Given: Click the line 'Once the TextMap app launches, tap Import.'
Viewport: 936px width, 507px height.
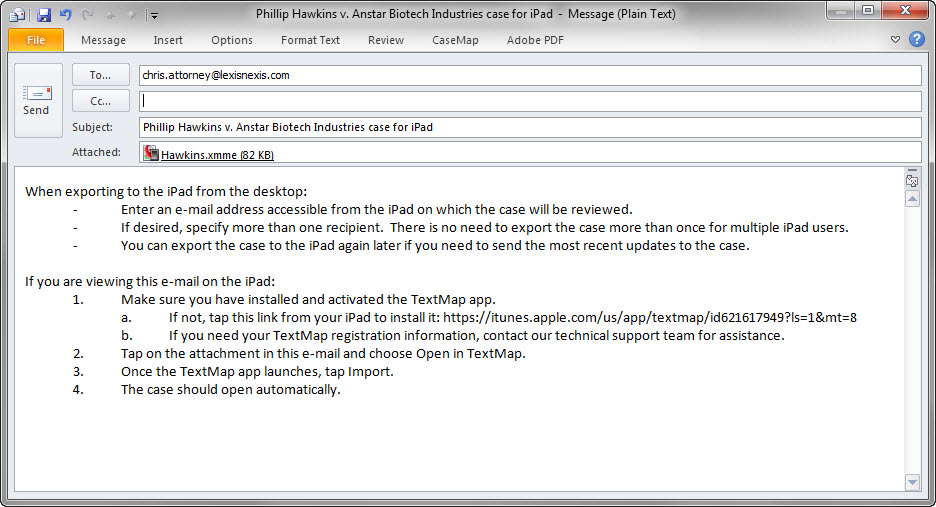Looking at the screenshot, I should pos(257,371).
